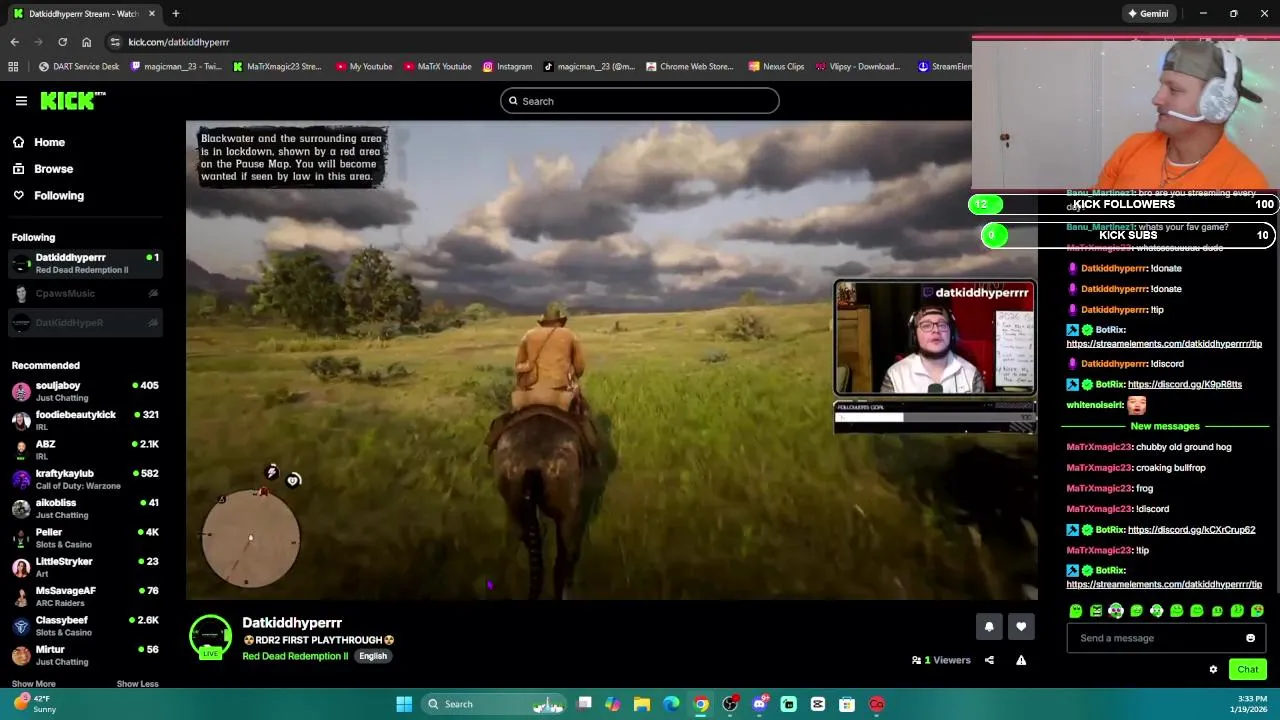Open a new browser tab
The width and height of the screenshot is (1280, 720).
tap(175, 14)
